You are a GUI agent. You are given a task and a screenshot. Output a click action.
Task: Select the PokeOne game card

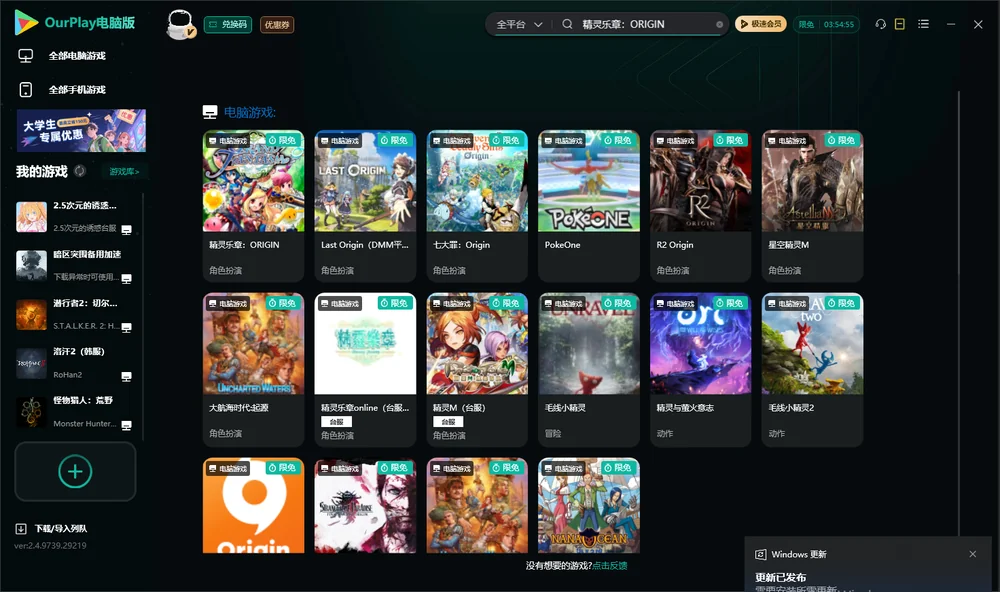[589, 205]
